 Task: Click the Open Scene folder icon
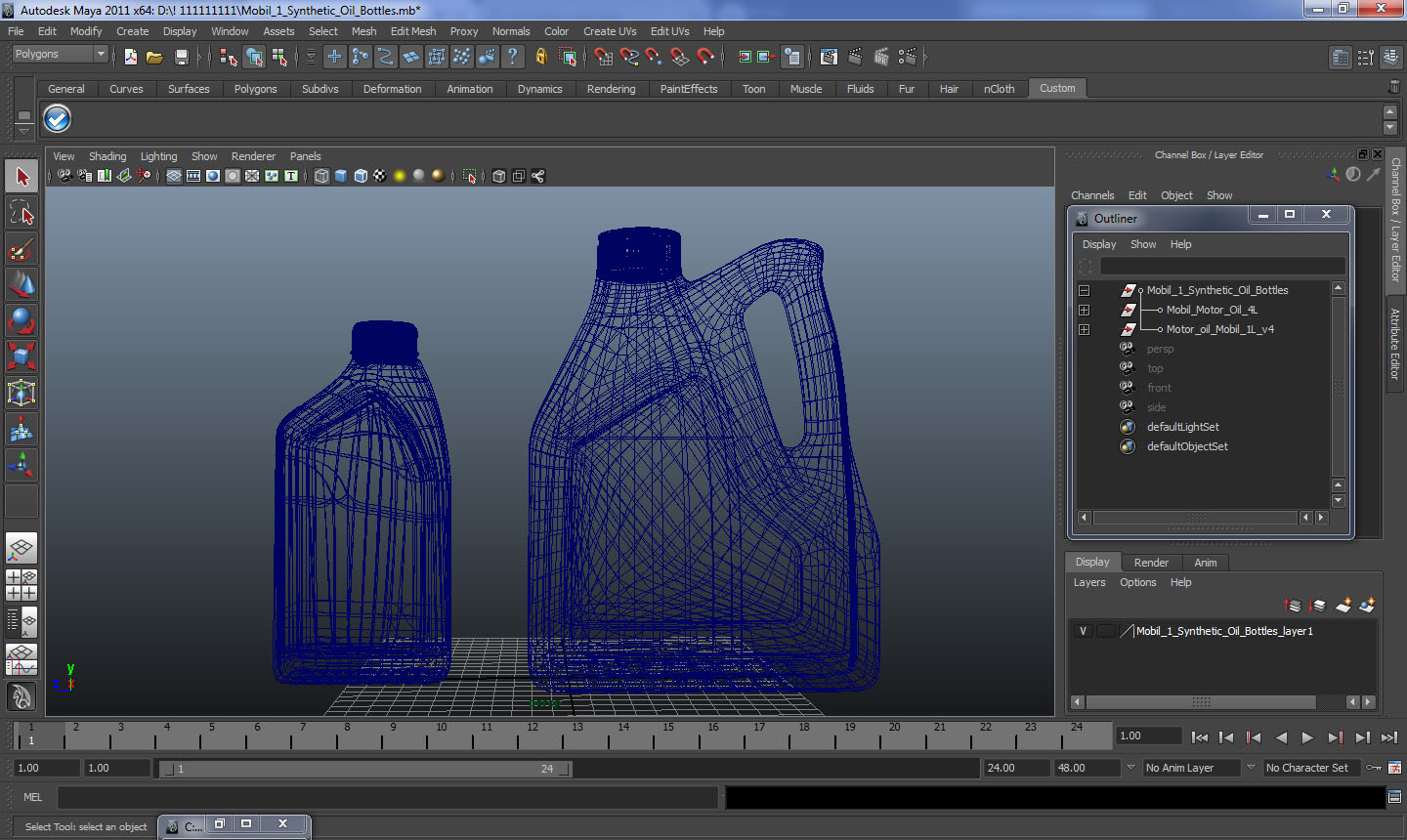(154, 57)
